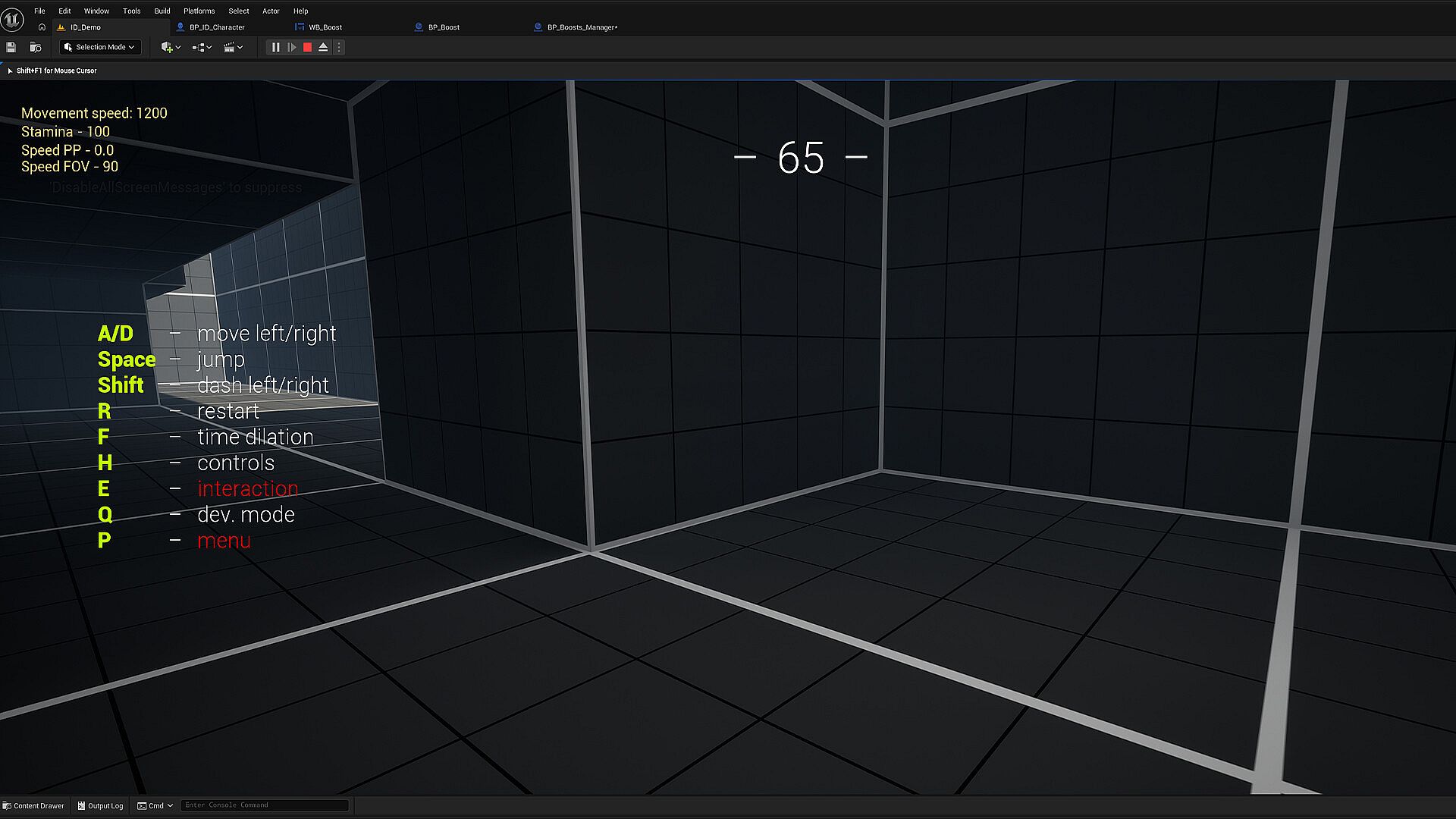This screenshot has width=1456, height=819.
Task: Switch to the BP_Boosts_Manager tab
Action: click(x=582, y=27)
